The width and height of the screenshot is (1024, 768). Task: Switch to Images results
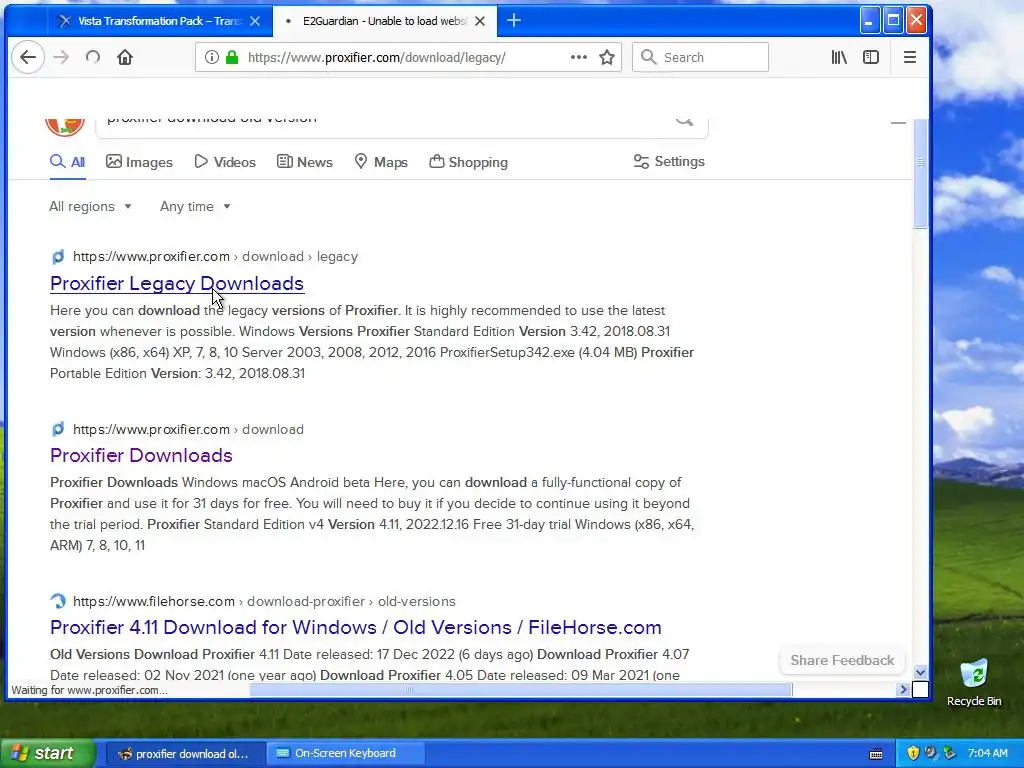coord(139,162)
